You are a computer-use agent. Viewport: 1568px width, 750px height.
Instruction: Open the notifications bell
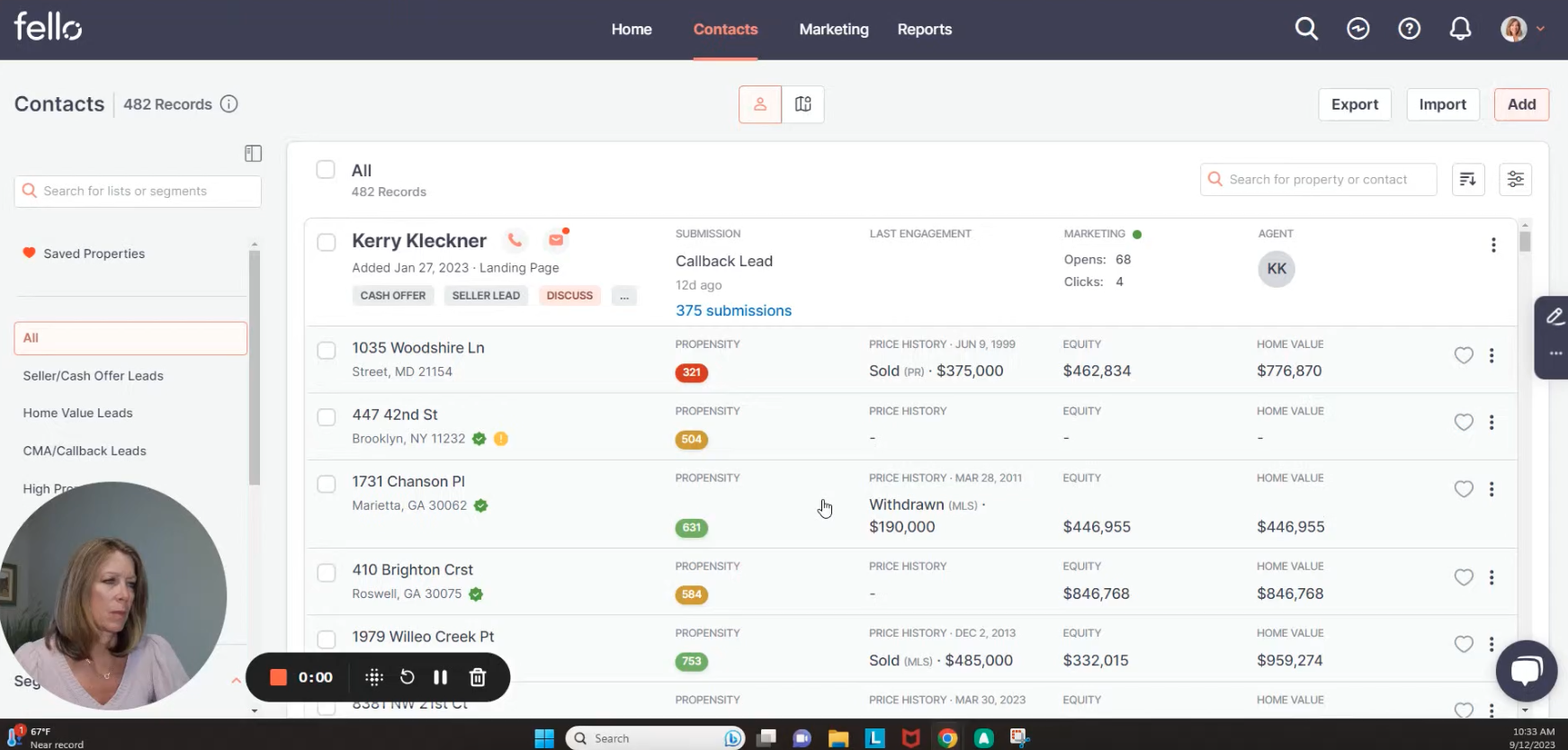pos(1460,30)
